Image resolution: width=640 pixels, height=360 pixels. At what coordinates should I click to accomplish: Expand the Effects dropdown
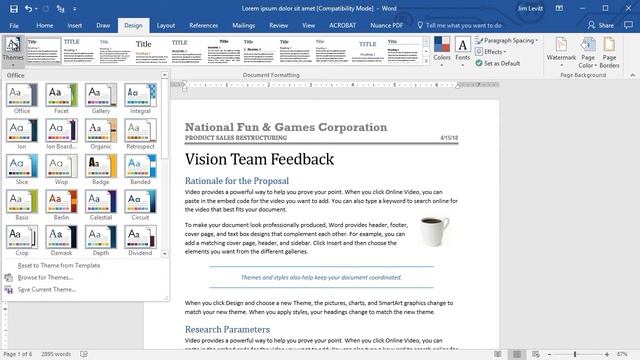point(491,52)
